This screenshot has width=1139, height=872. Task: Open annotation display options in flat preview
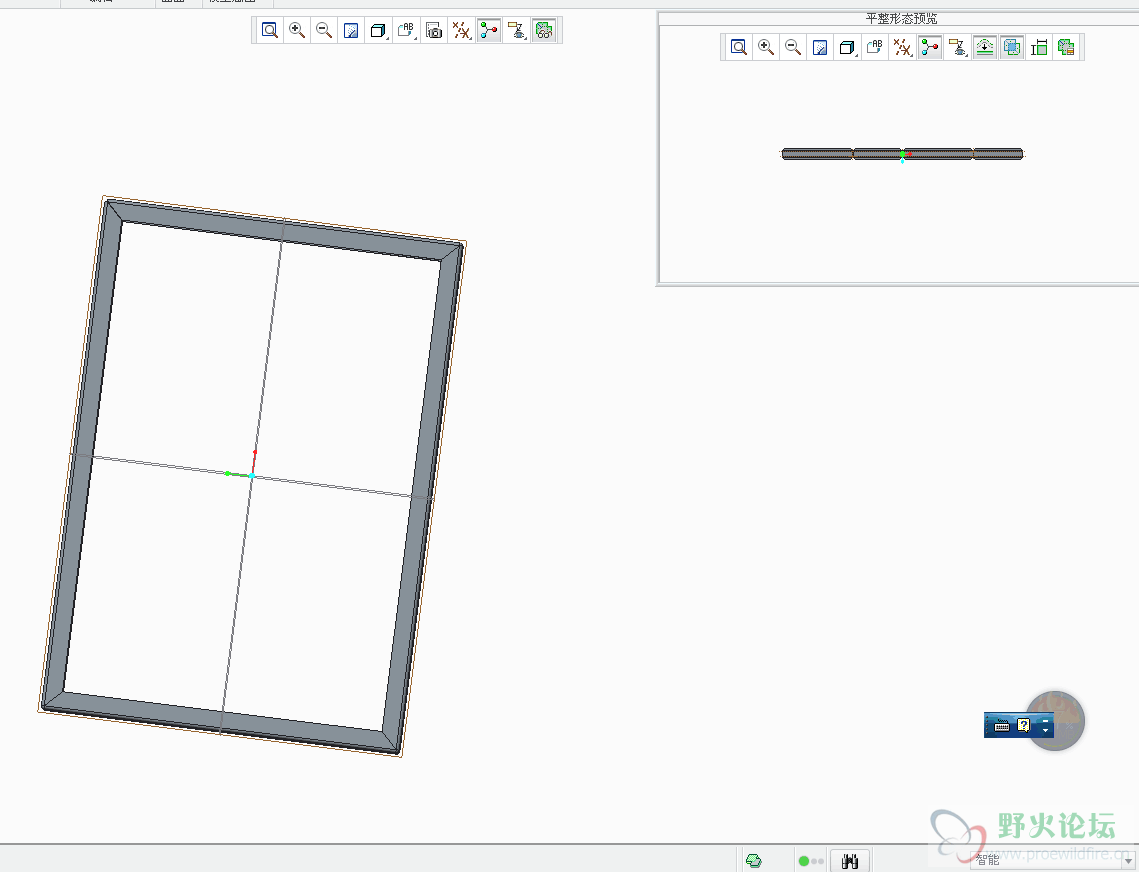(957, 47)
